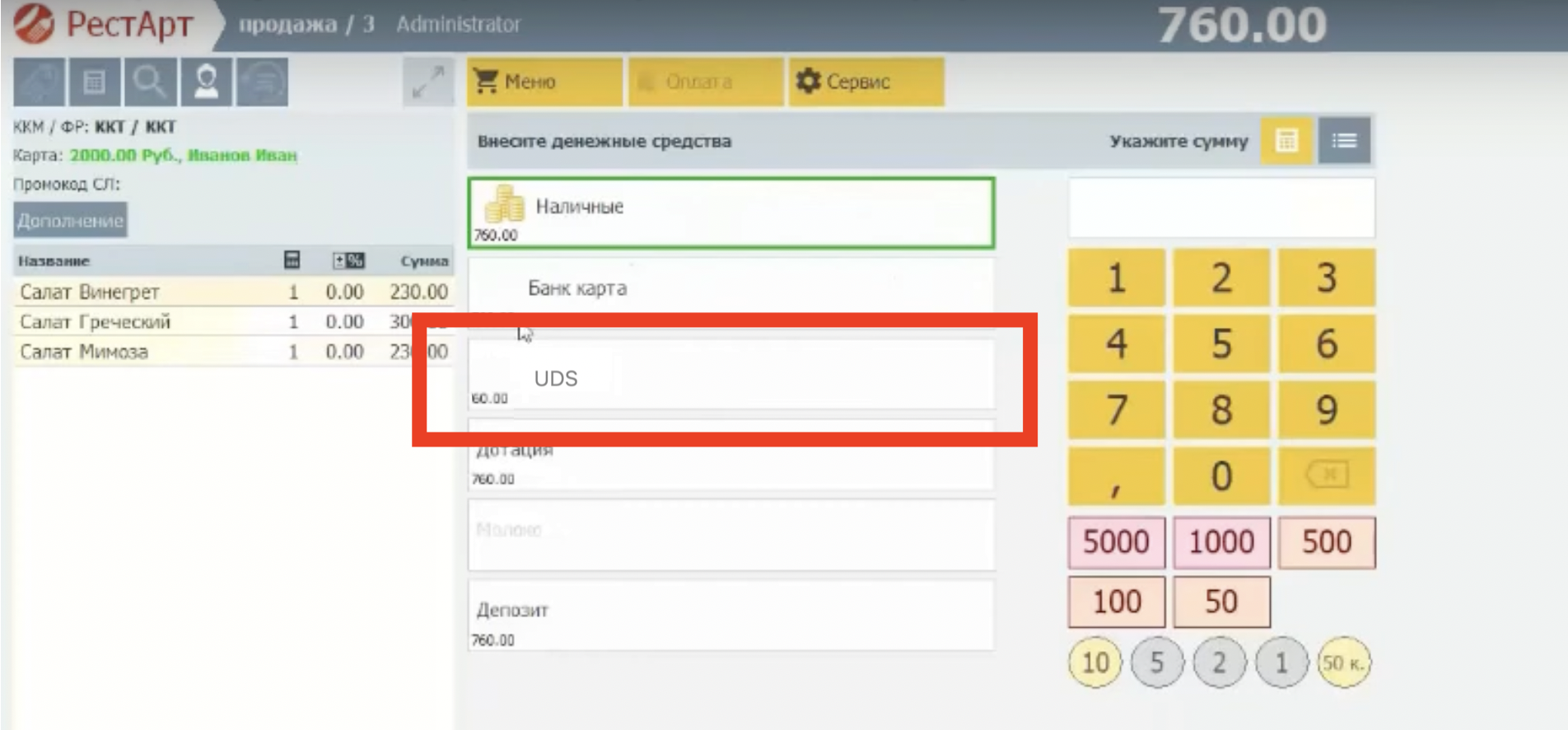Tap the comma key on keypad
The height and width of the screenshot is (730, 1568).
[1117, 475]
